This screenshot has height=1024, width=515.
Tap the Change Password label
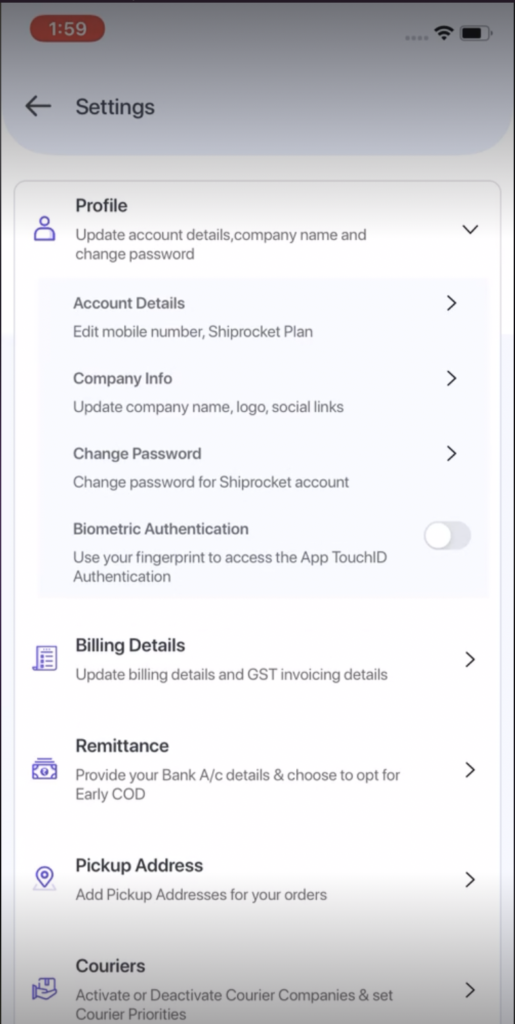[137, 453]
